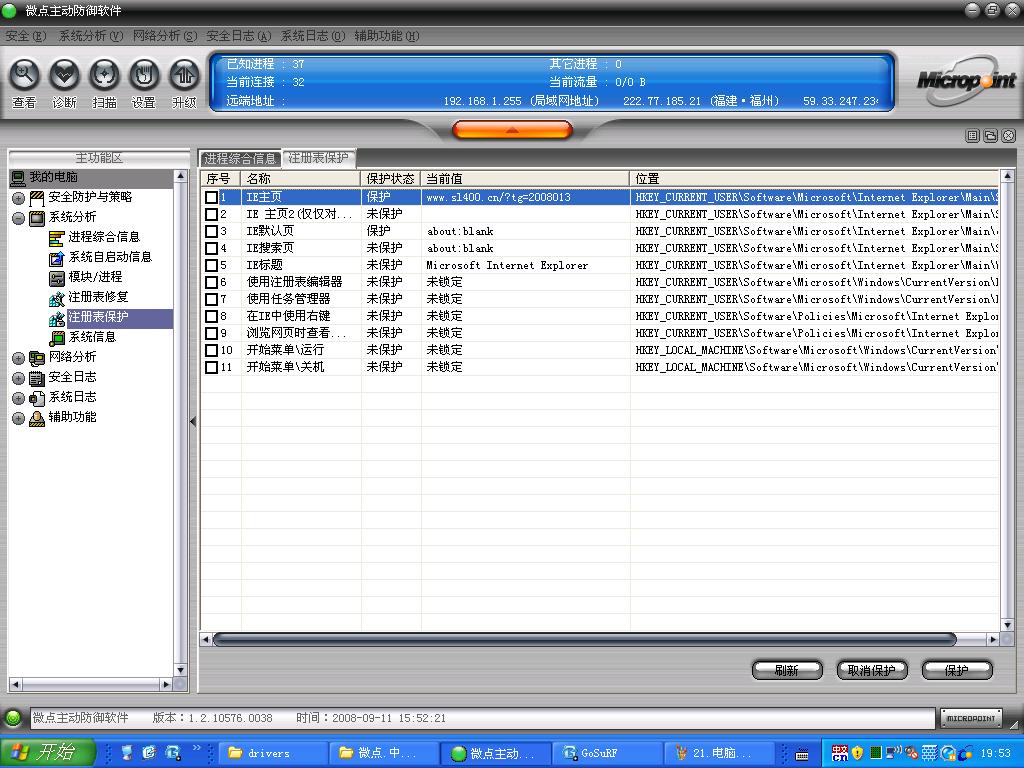
Task: Start the 扫描 scan toolbar icon
Action: coord(104,76)
